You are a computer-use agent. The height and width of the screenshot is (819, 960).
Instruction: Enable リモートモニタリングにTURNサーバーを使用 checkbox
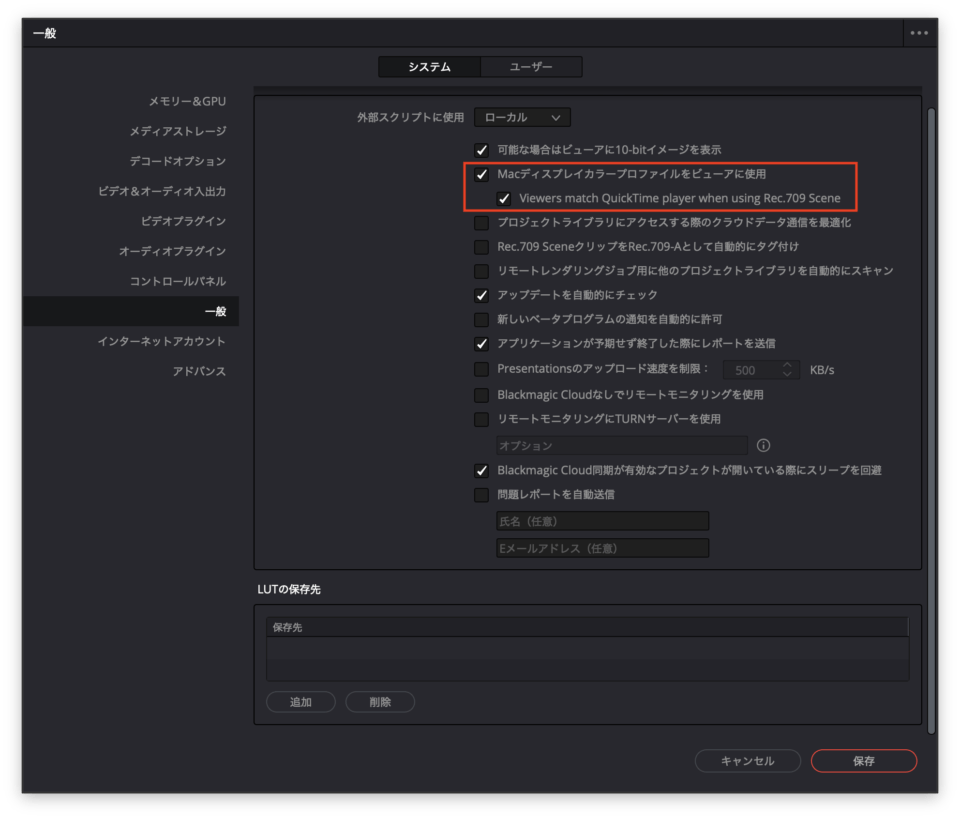pos(482,419)
